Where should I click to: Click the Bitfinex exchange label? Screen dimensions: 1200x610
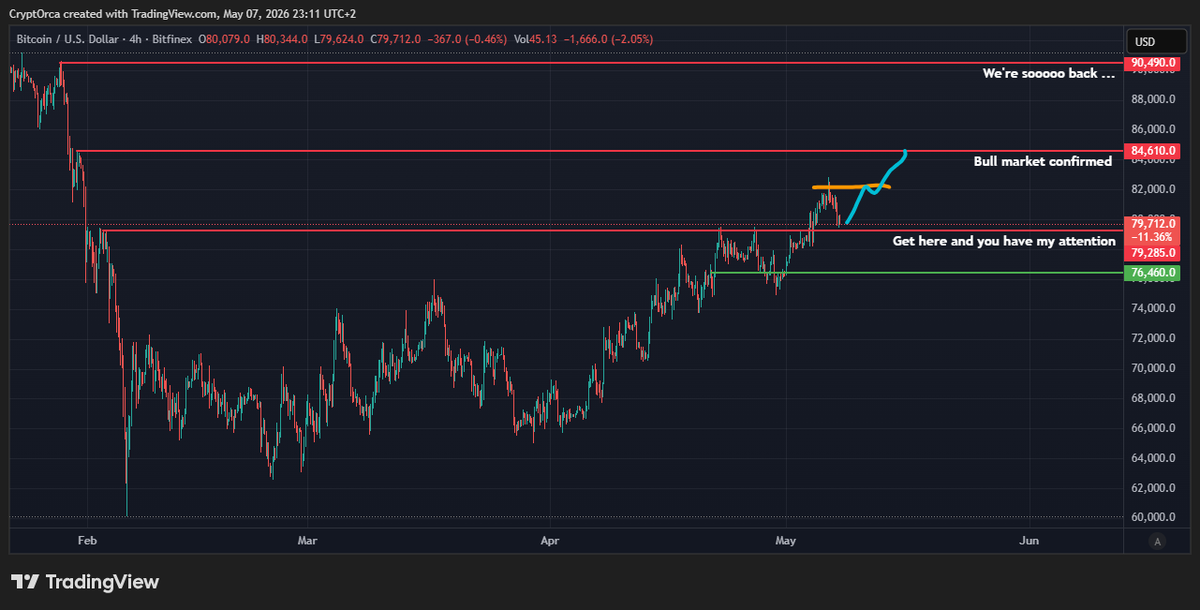coord(170,40)
